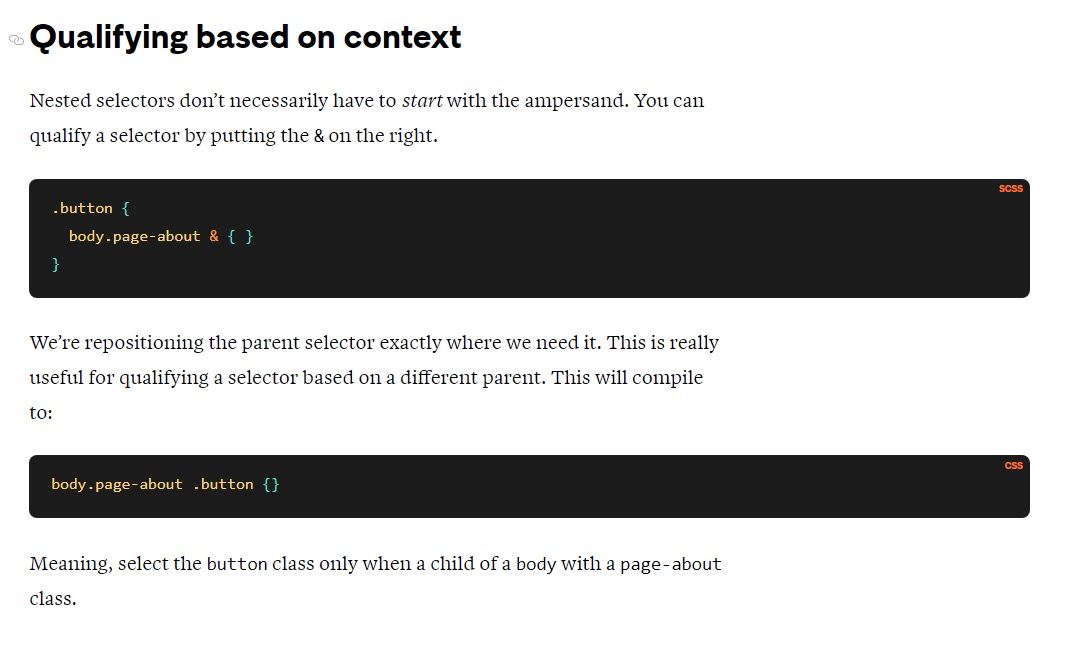Click the orange ampersand in the SCSS code

coord(214,236)
